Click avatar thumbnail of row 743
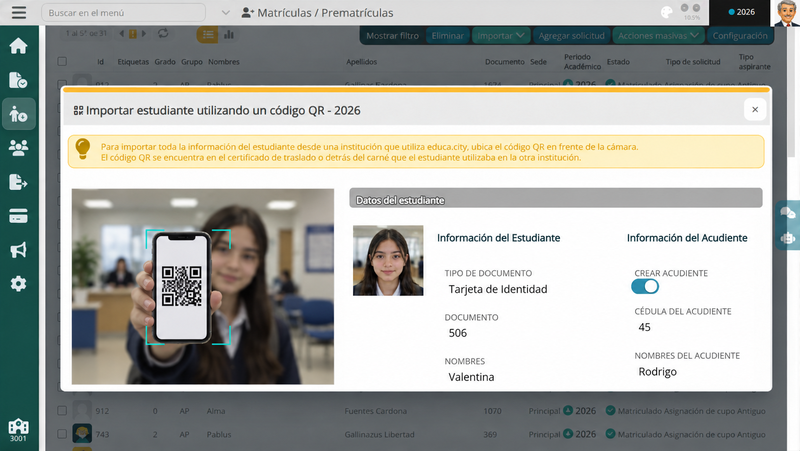Image resolution: width=800 pixels, height=451 pixels. [x=82, y=434]
